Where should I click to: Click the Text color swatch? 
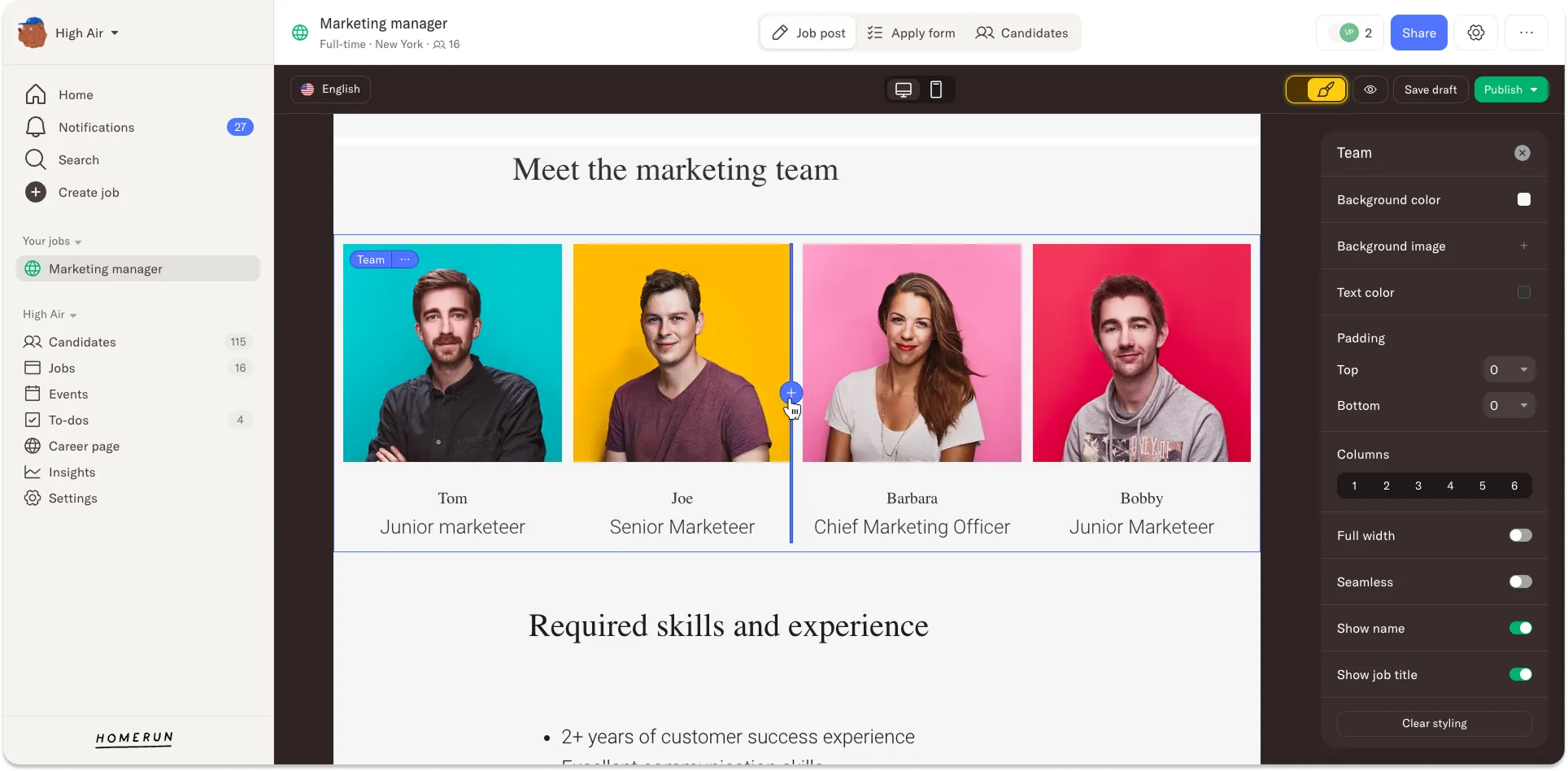1524,292
